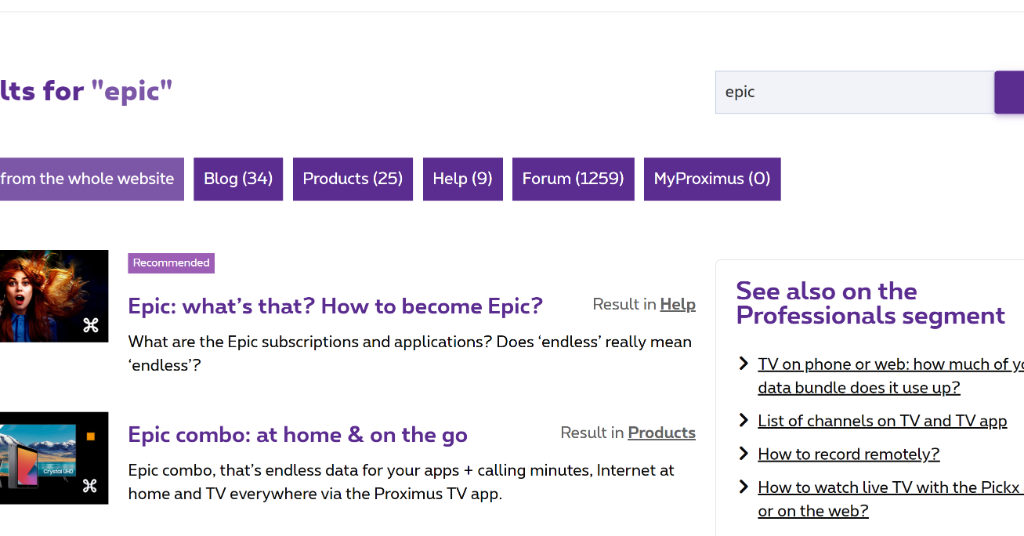Select the MyProximus (0) filter
The width and height of the screenshot is (1024, 536).
click(x=711, y=179)
